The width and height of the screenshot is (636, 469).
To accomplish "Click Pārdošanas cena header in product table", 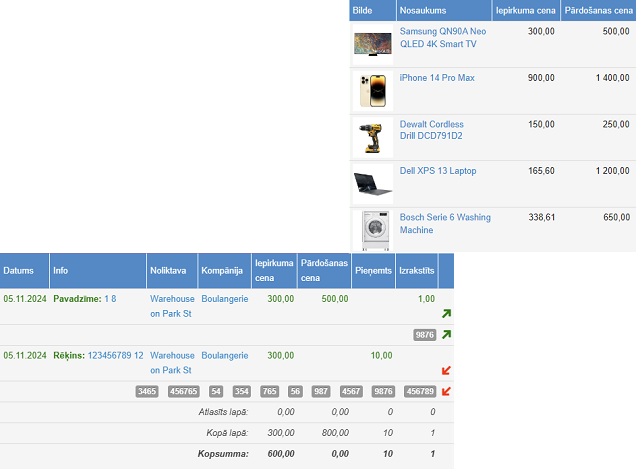I will [598, 11].
